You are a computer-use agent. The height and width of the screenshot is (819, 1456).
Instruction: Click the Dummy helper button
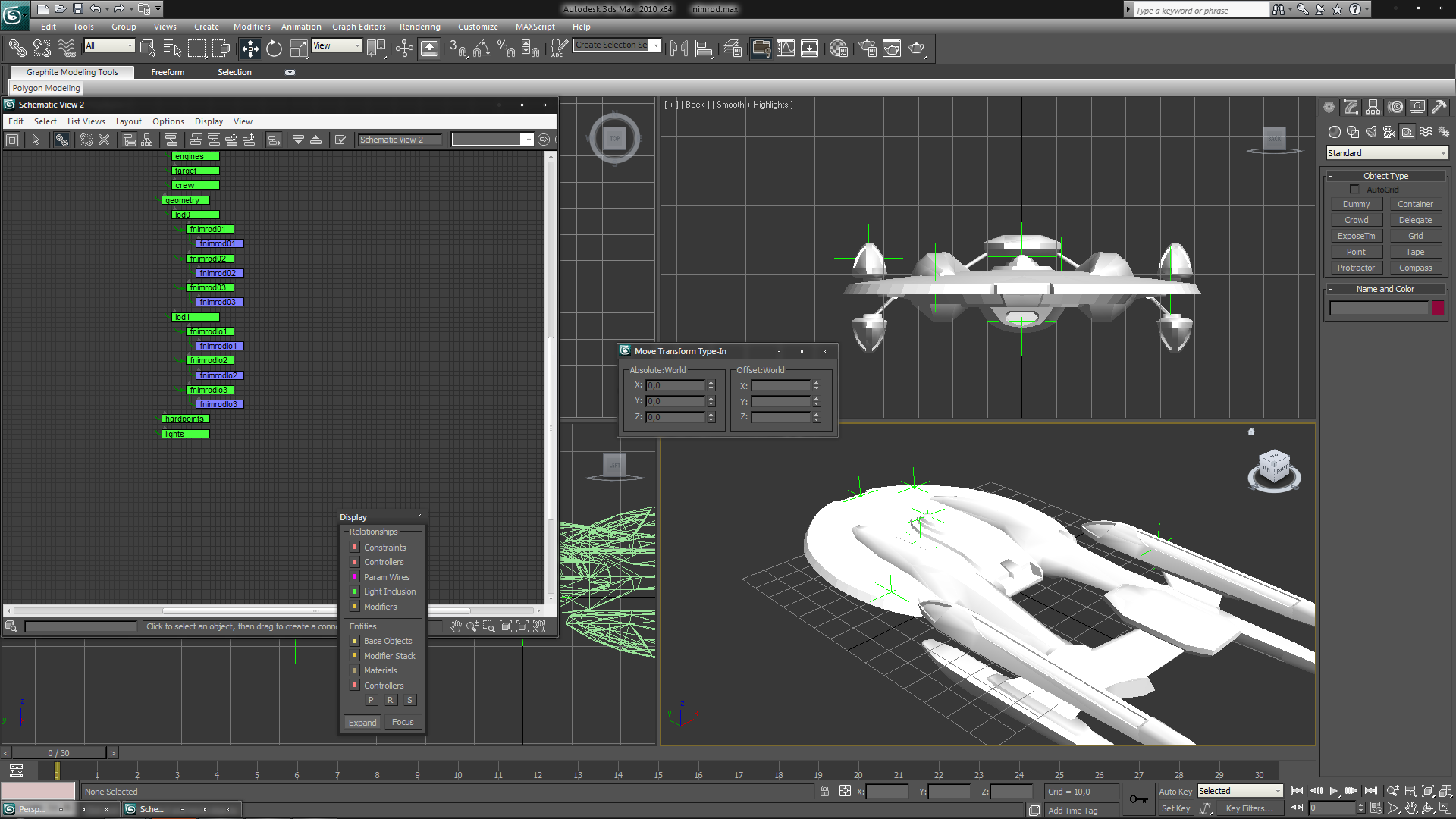pyautogui.click(x=1356, y=204)
